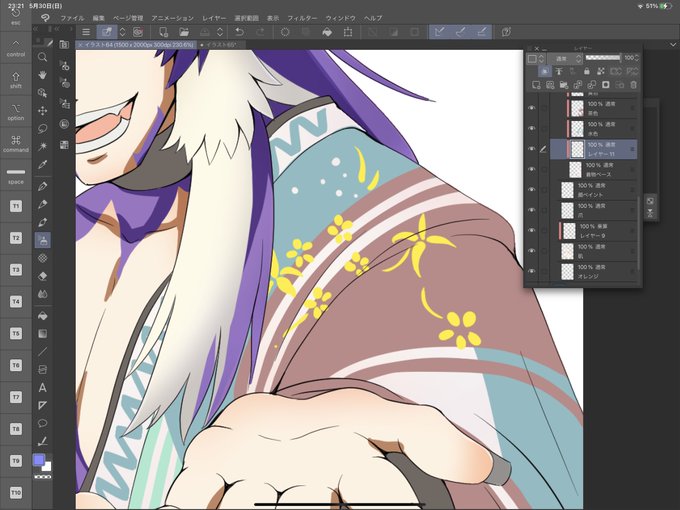Hide the オレンジ layer
Screen dimensions: 680x510
point(532,271)
